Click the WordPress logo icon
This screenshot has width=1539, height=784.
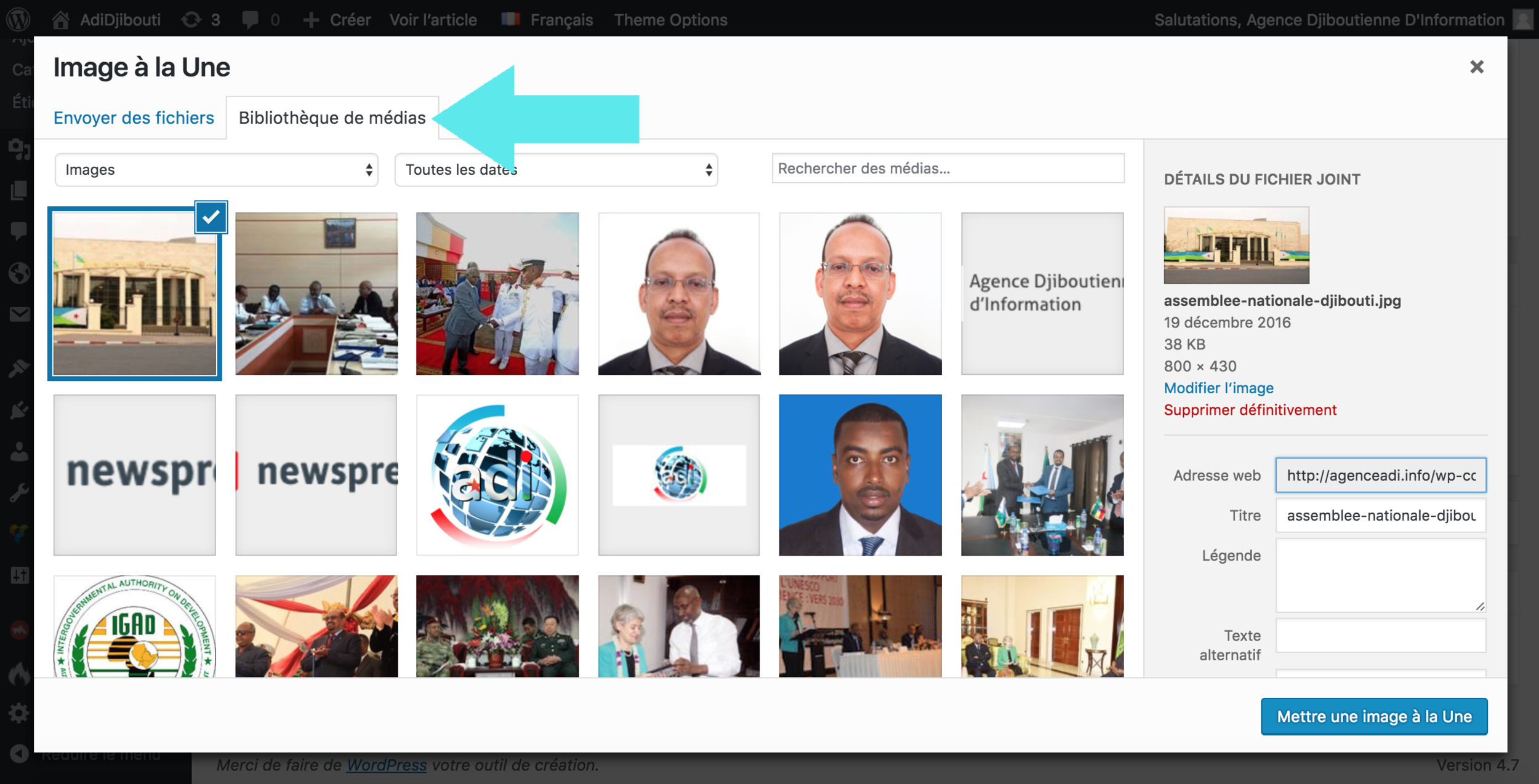18,19
